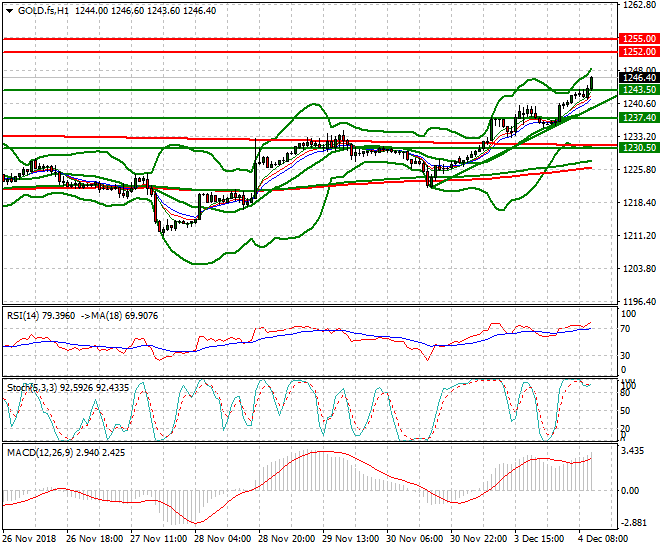Click the 1211.20 price scale value
The width and height of the screenshot is (660, 550).
639,236
